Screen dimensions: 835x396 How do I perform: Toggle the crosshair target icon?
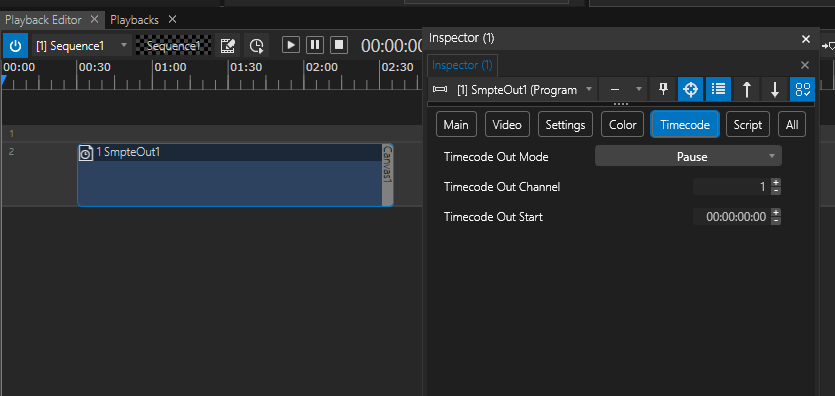(x=691, y=89)
